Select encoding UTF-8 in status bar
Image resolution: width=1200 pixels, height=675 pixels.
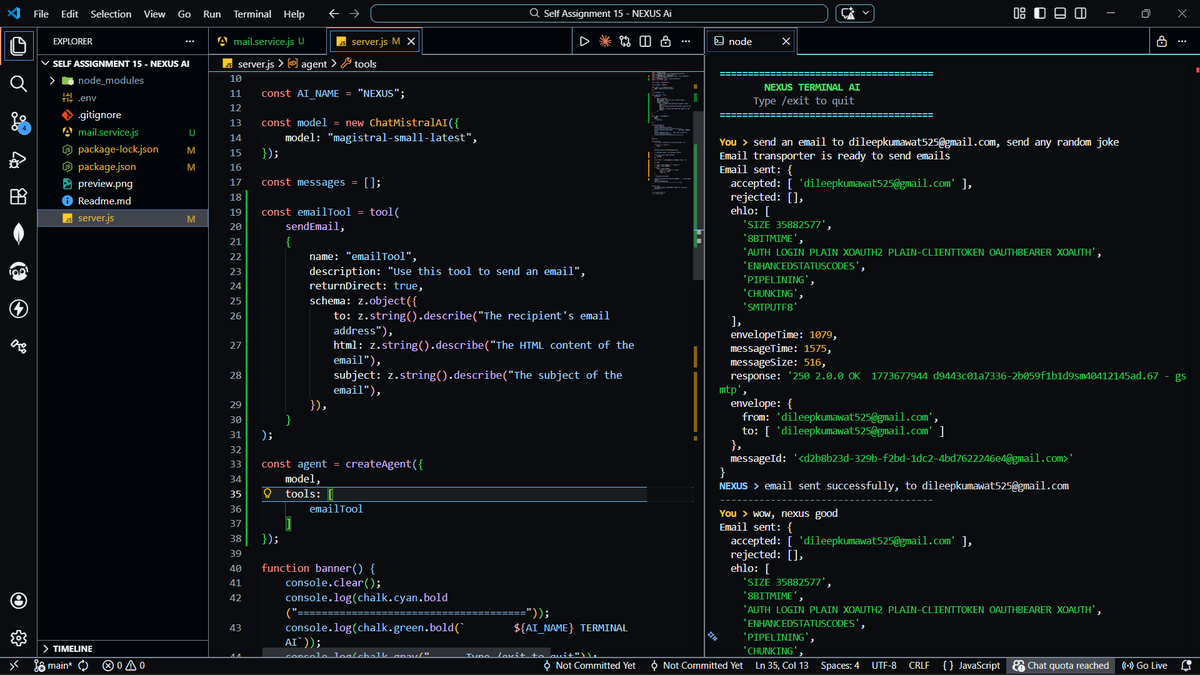(x=884, y=665)
